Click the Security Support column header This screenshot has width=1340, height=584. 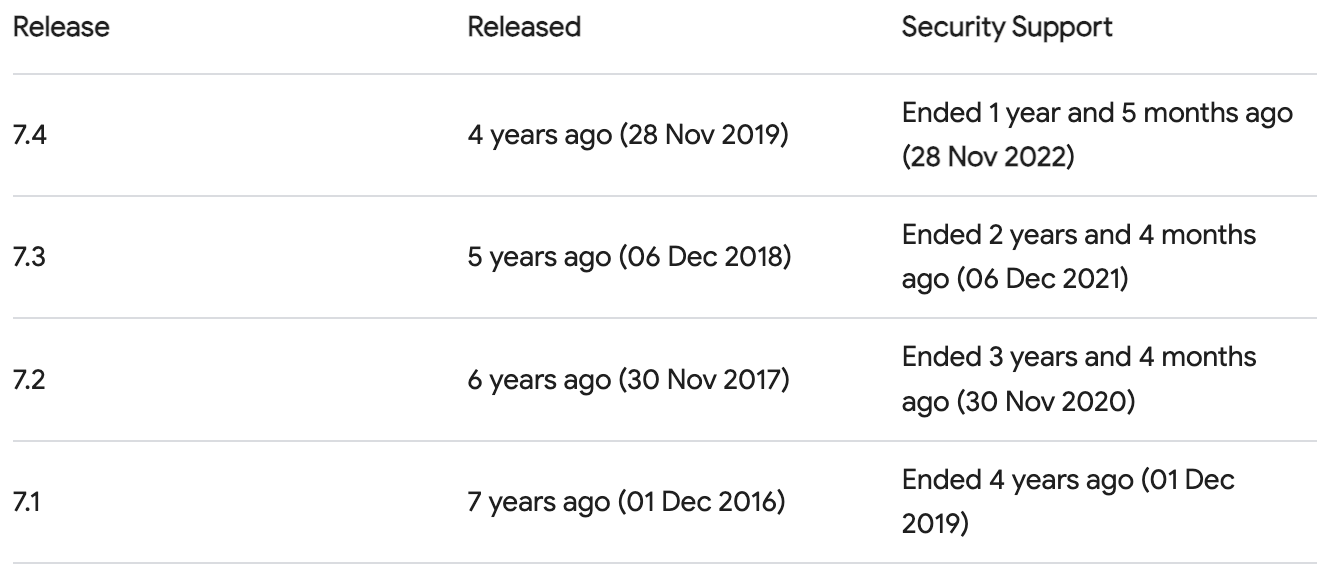click(1006, 28)
